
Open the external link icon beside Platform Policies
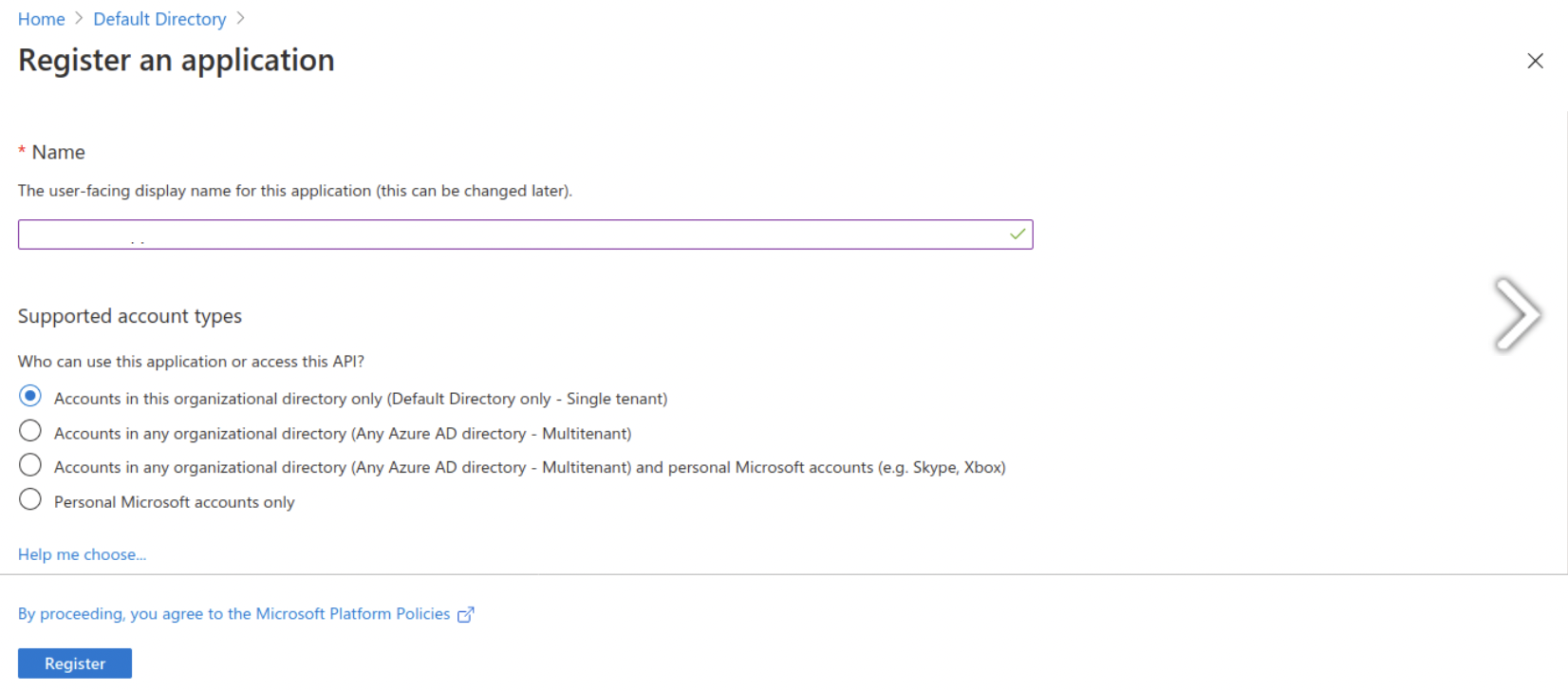pos(465,615)
